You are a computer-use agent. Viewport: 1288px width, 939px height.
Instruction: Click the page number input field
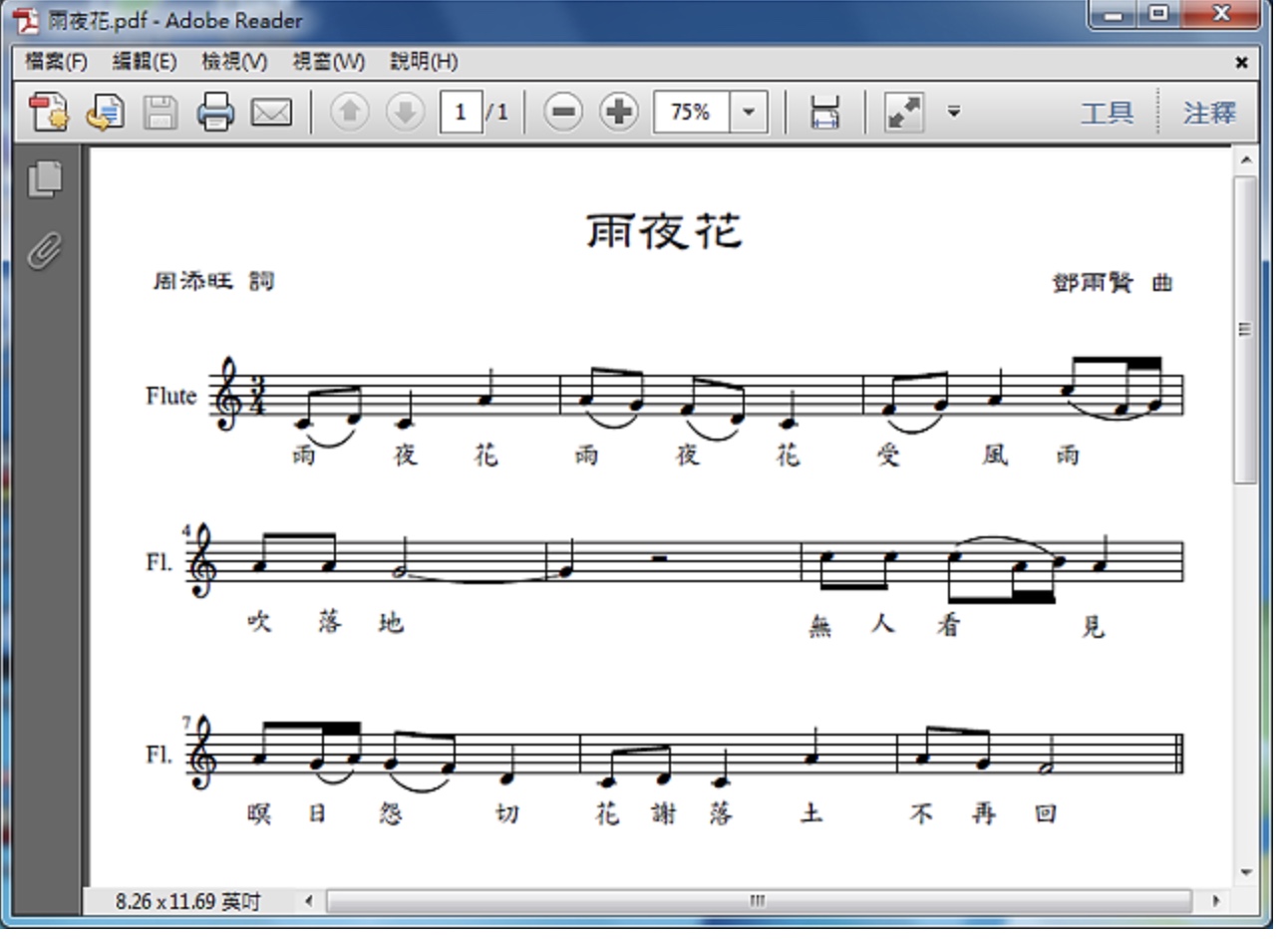point(461,112)
